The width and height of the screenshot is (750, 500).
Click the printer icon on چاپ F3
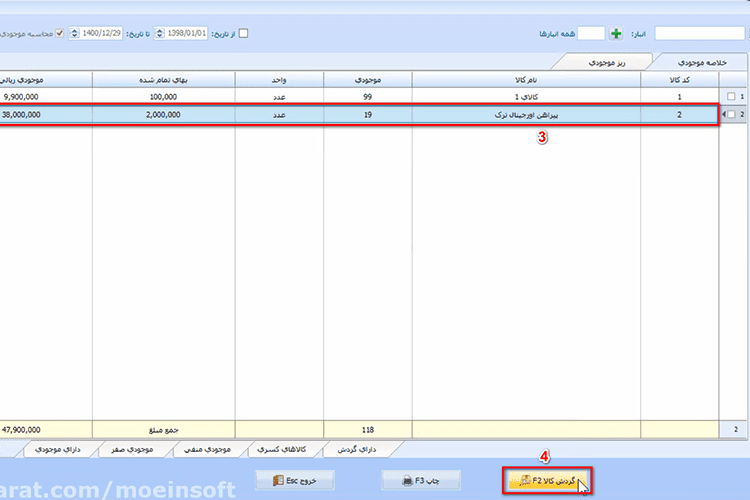pyautogui.click(x=408, y=480)
